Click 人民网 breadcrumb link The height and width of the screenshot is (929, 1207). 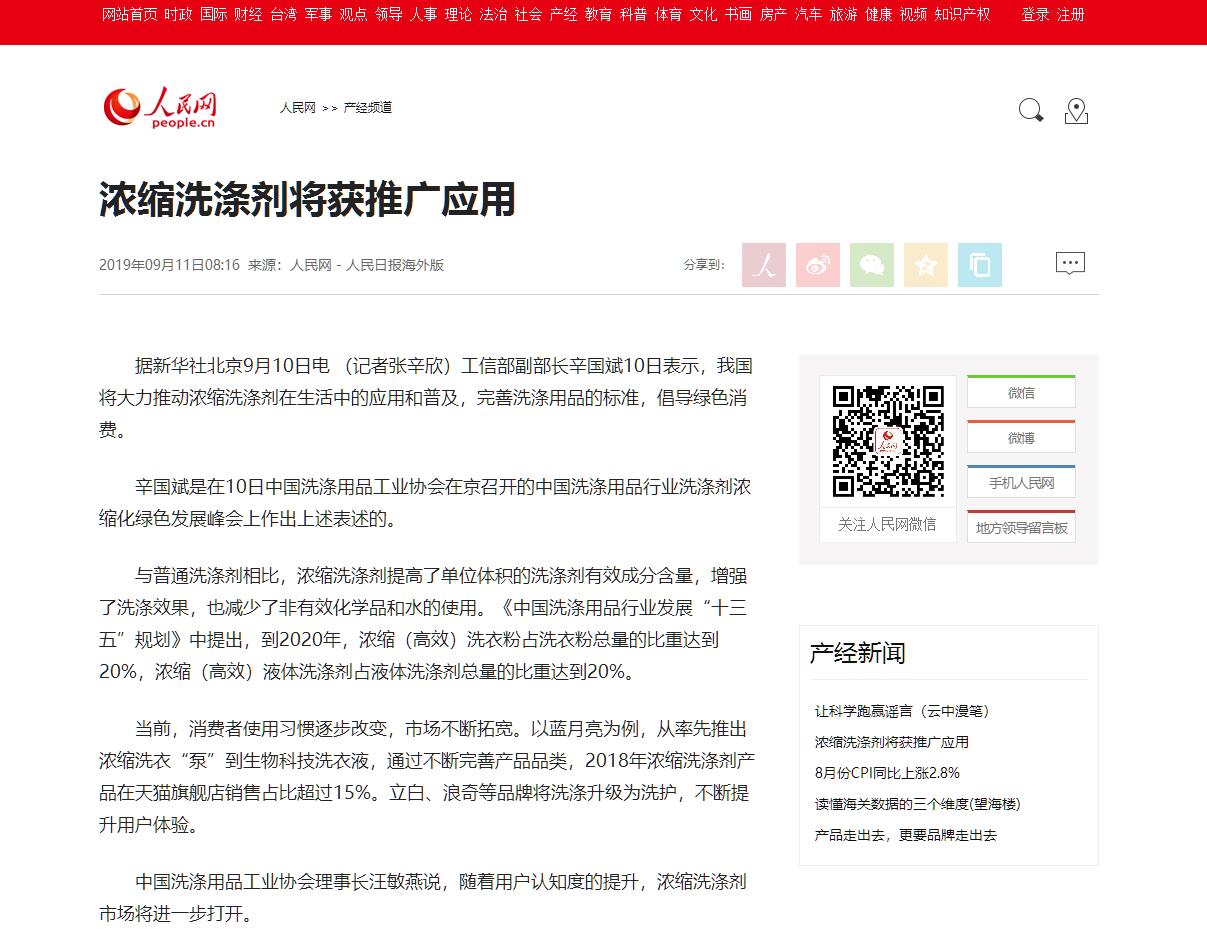[x=298, y=108]
